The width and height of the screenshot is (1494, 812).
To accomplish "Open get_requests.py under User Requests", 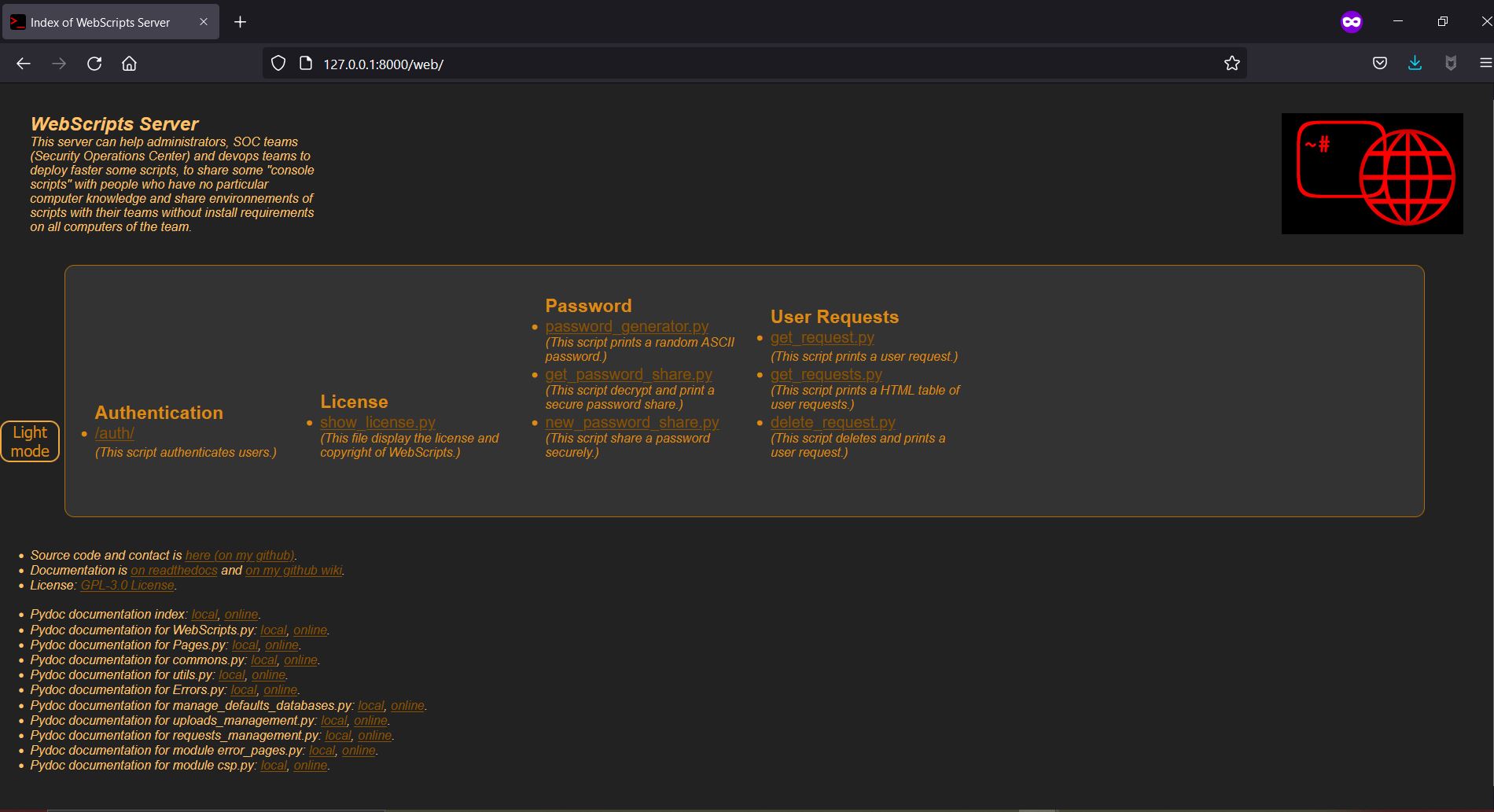I will coord(826,374).
